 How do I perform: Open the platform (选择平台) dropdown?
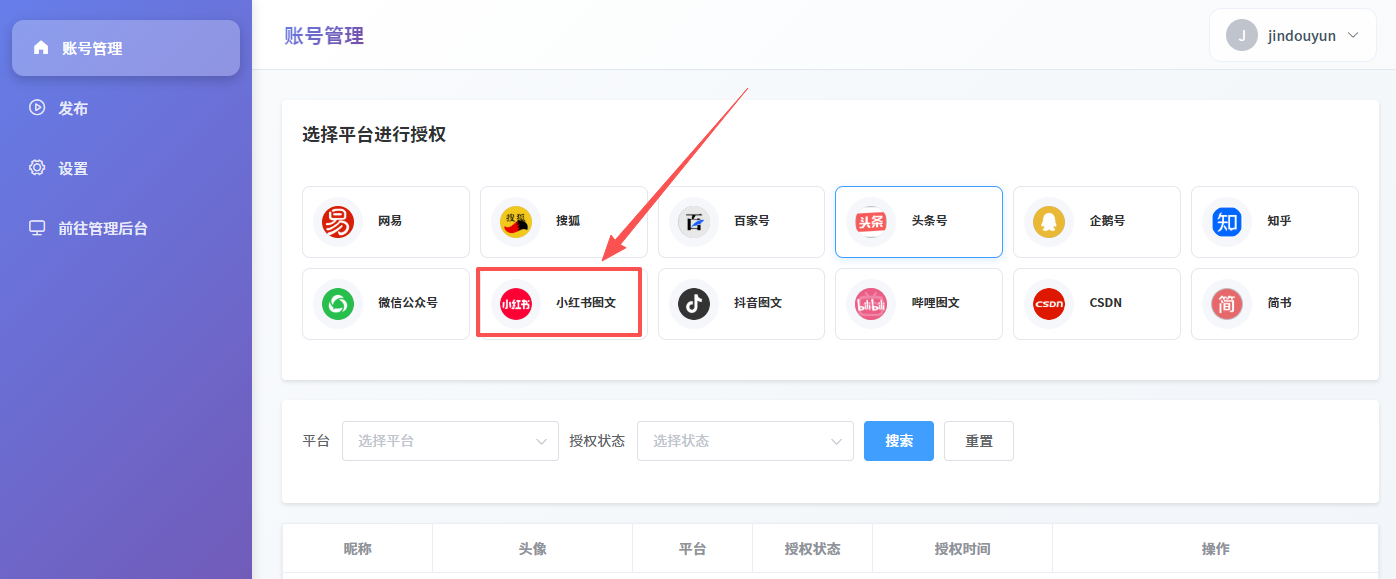450,441
